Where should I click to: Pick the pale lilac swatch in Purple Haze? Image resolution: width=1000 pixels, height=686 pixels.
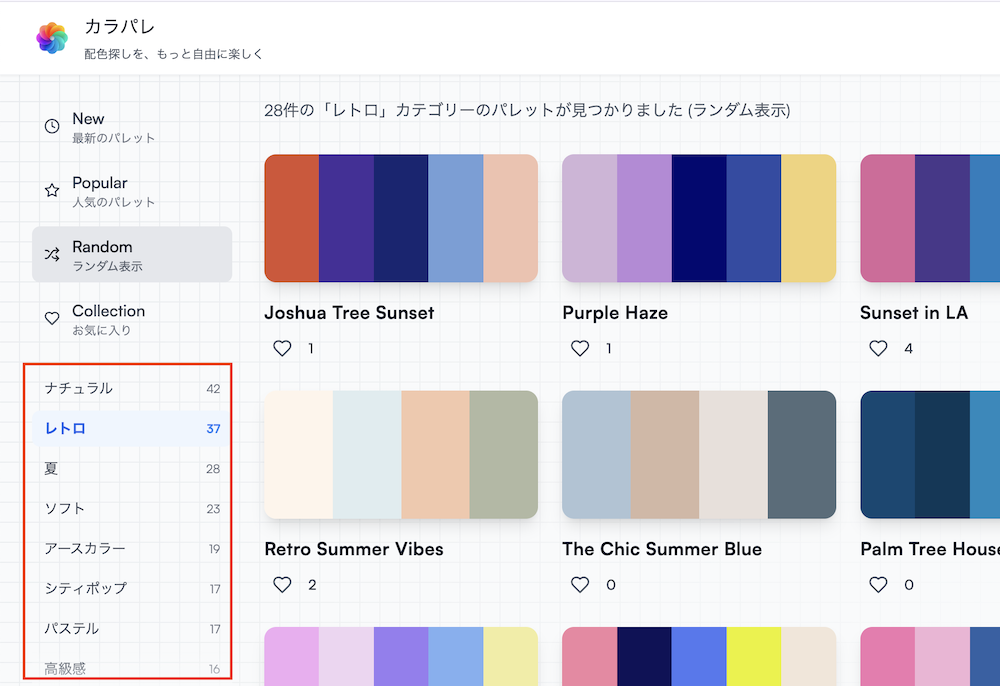click(x=590, y=218)
